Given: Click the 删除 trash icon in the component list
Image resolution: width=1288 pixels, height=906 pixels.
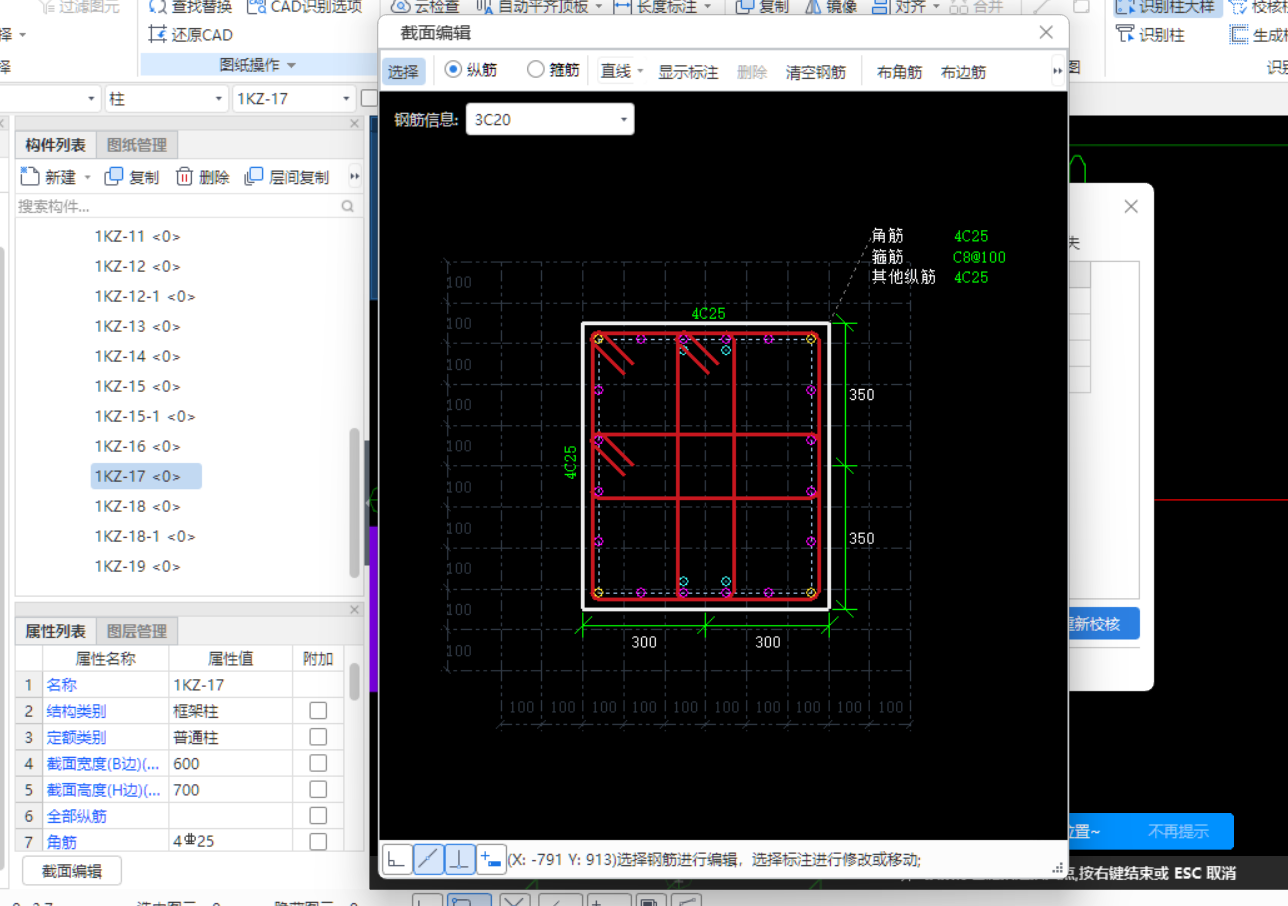Looking at the screenshot, I should [185, 177].
